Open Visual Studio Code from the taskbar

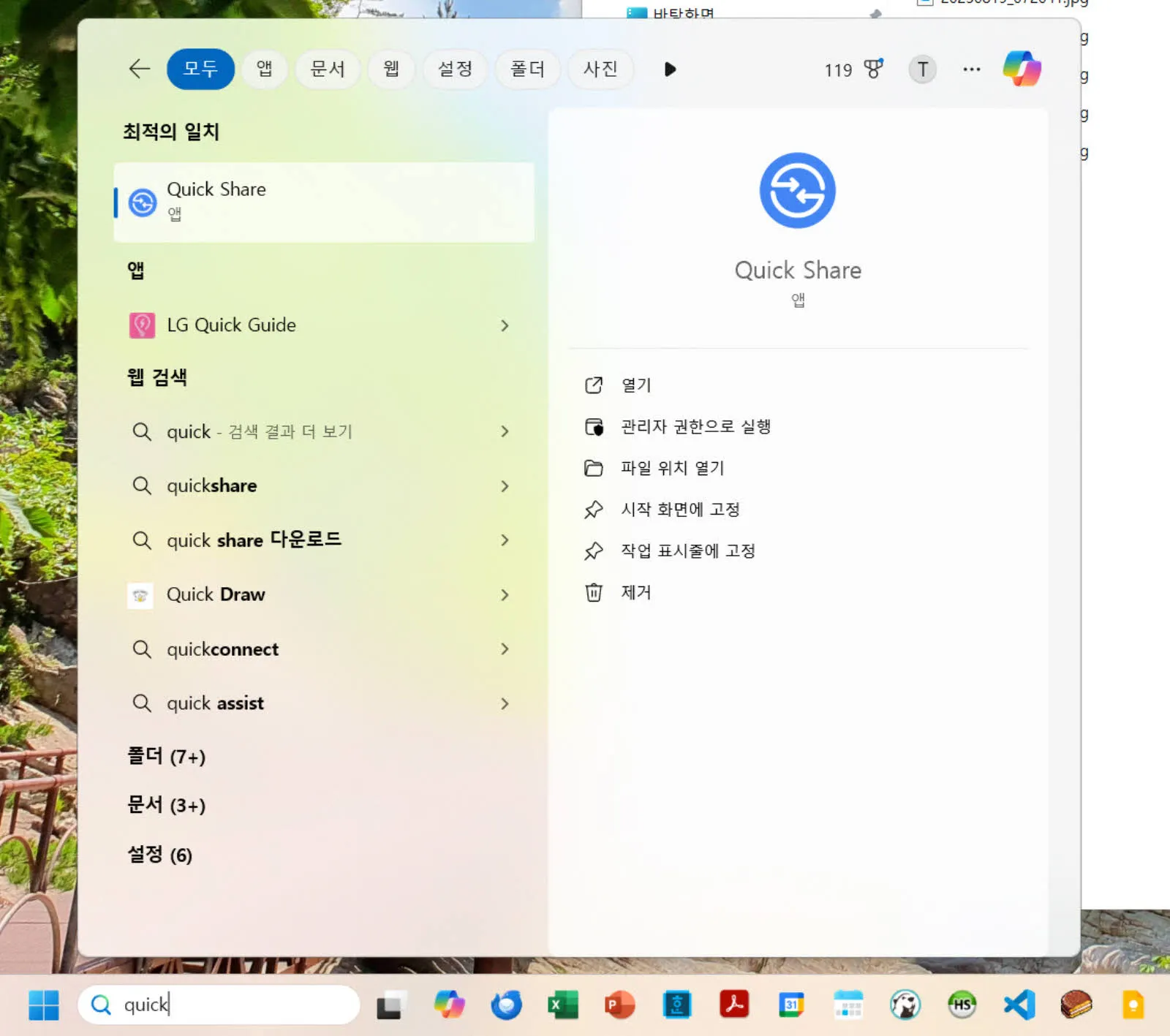pos(1019,1005)
